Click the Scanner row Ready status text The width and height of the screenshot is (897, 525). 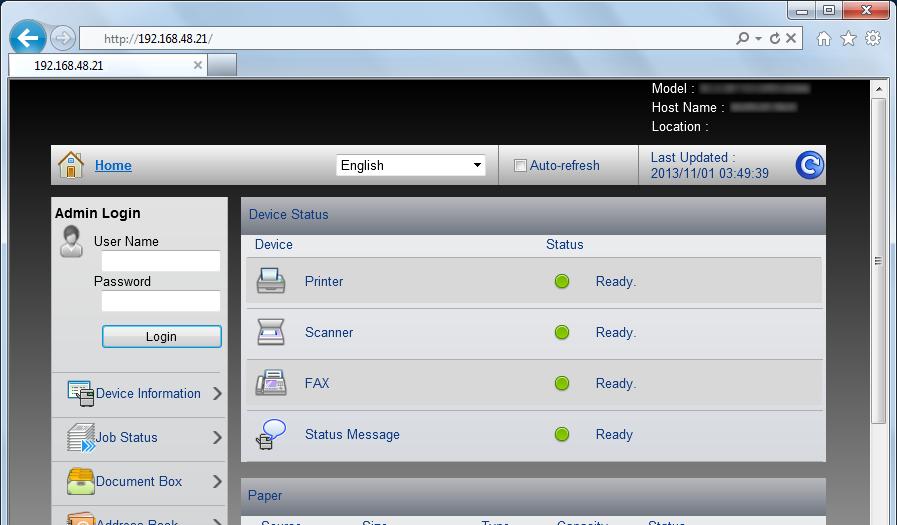tap(616, 332)
